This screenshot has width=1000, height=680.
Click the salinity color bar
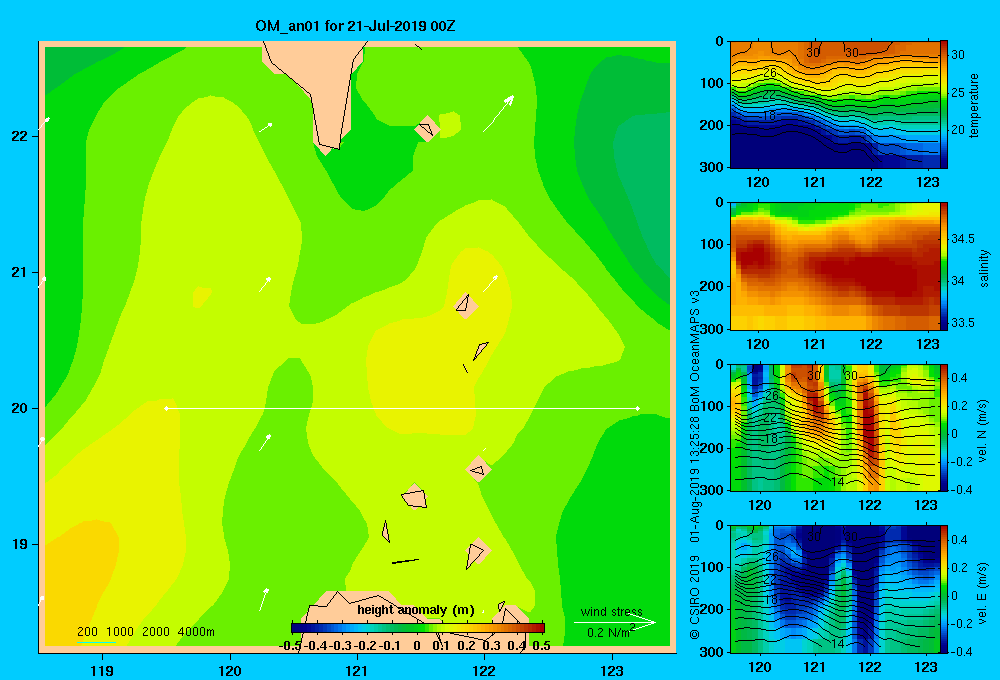944,266
